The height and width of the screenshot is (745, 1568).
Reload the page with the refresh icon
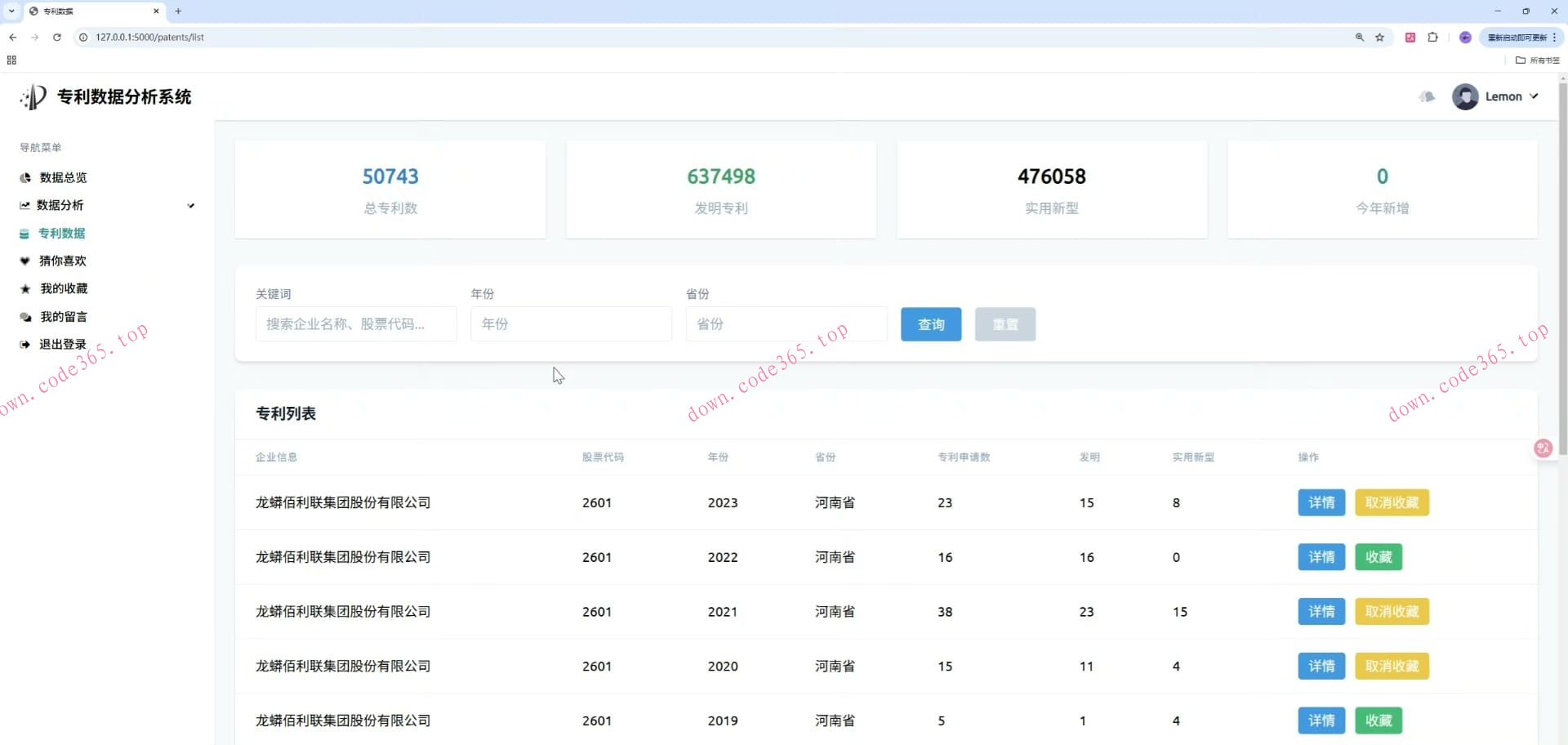[57, 38]
